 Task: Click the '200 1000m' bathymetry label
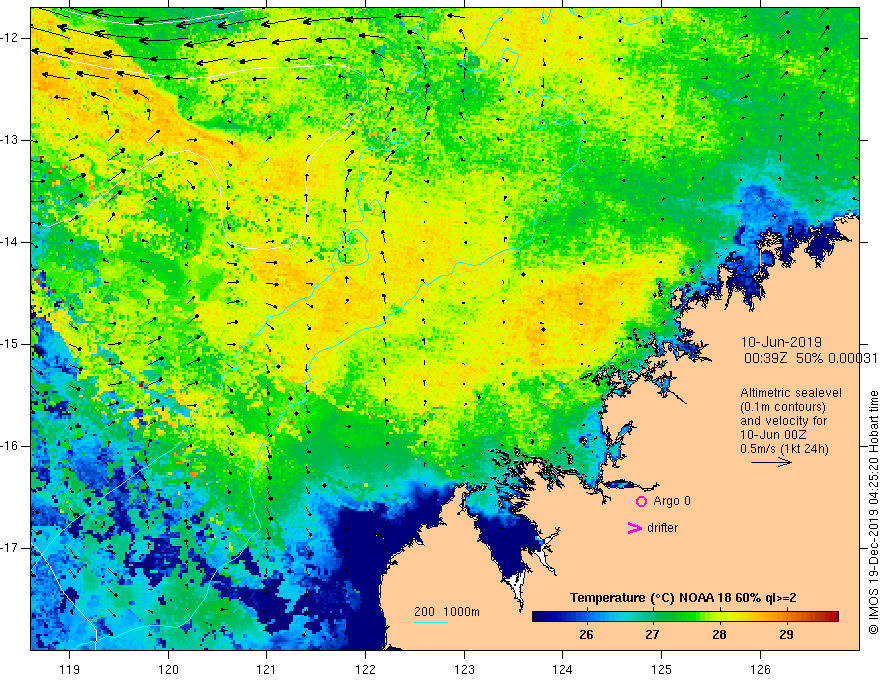point(447,612)
